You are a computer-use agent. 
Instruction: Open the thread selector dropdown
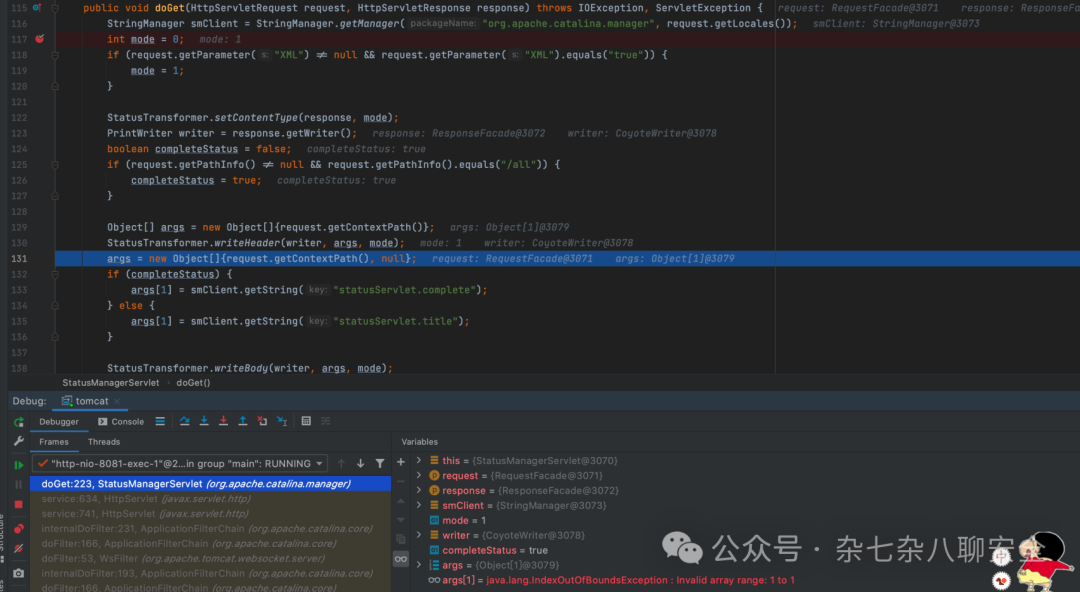180,464
